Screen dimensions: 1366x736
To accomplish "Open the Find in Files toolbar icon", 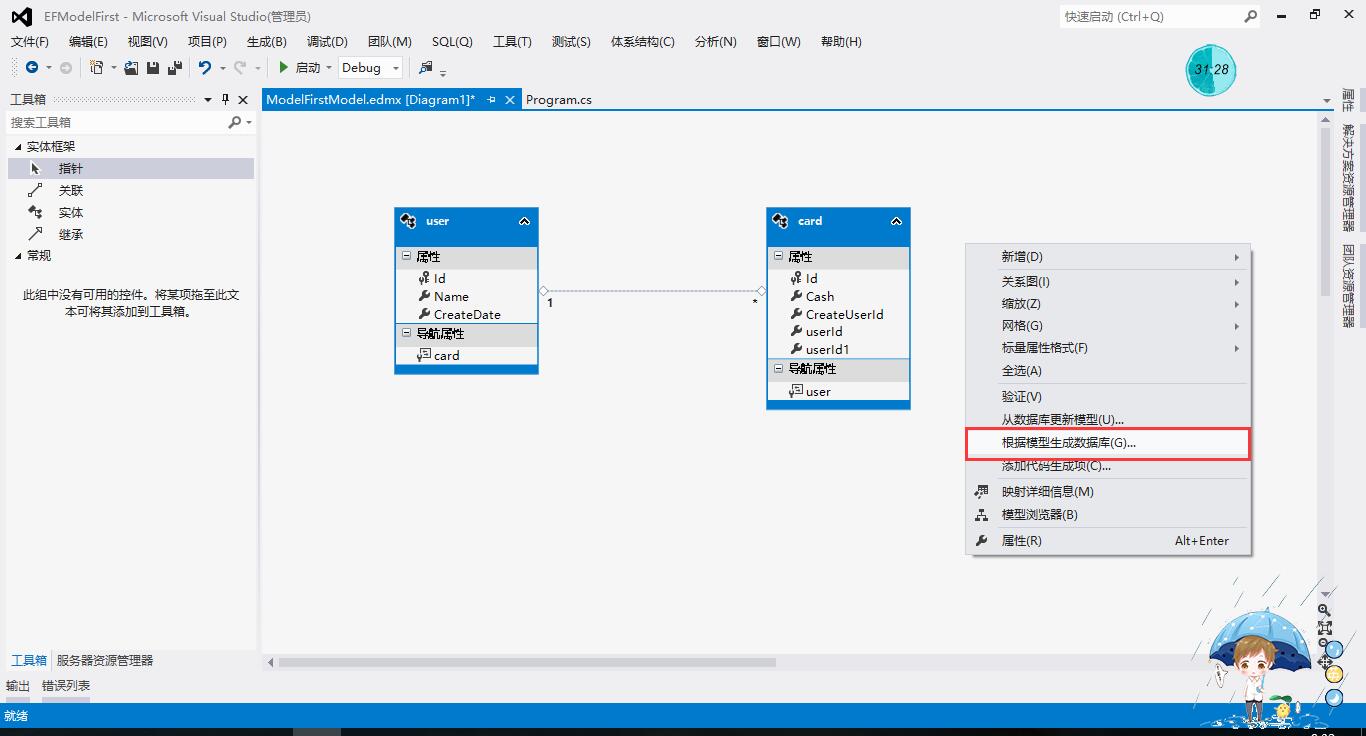I will (426, 67).
